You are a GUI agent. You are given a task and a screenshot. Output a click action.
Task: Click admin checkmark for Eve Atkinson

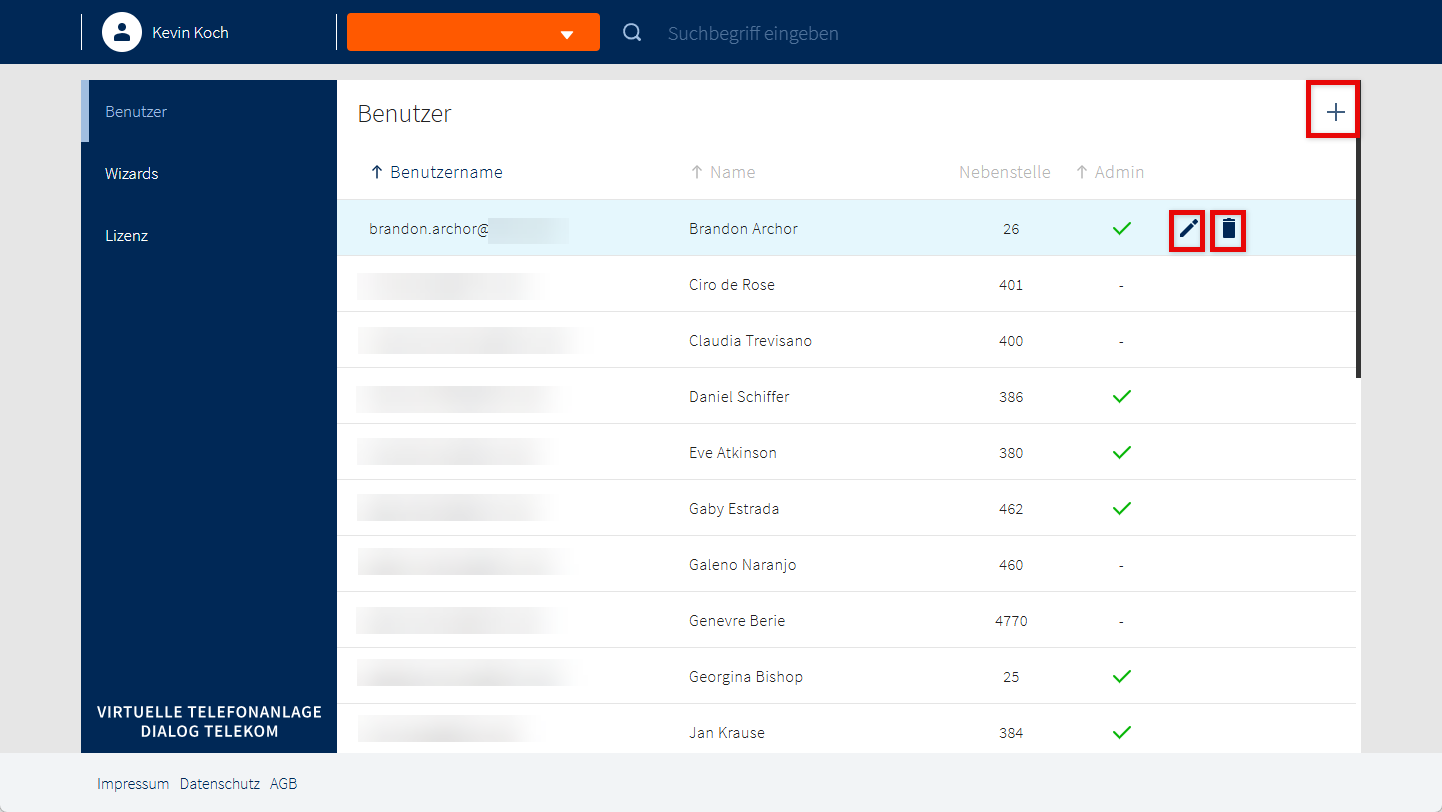point(1121,453)
